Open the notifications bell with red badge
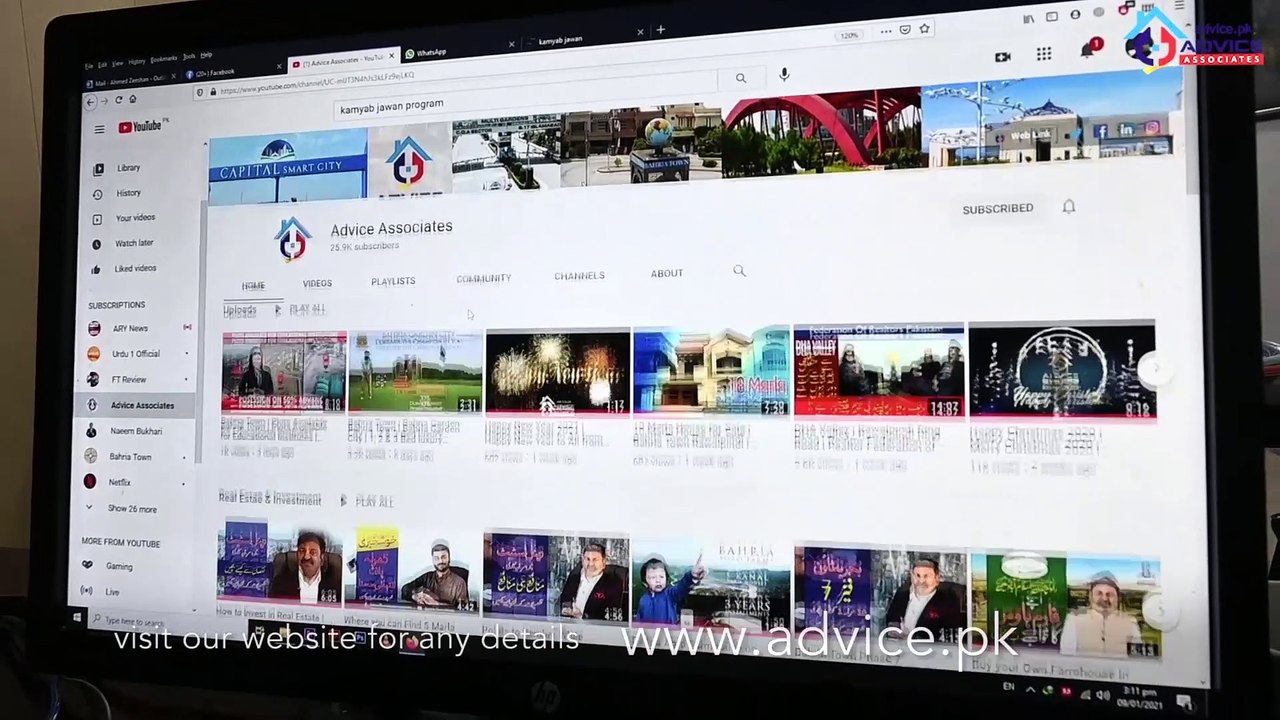Screen dimensions: 1280x720 [x=1089, y=50]
